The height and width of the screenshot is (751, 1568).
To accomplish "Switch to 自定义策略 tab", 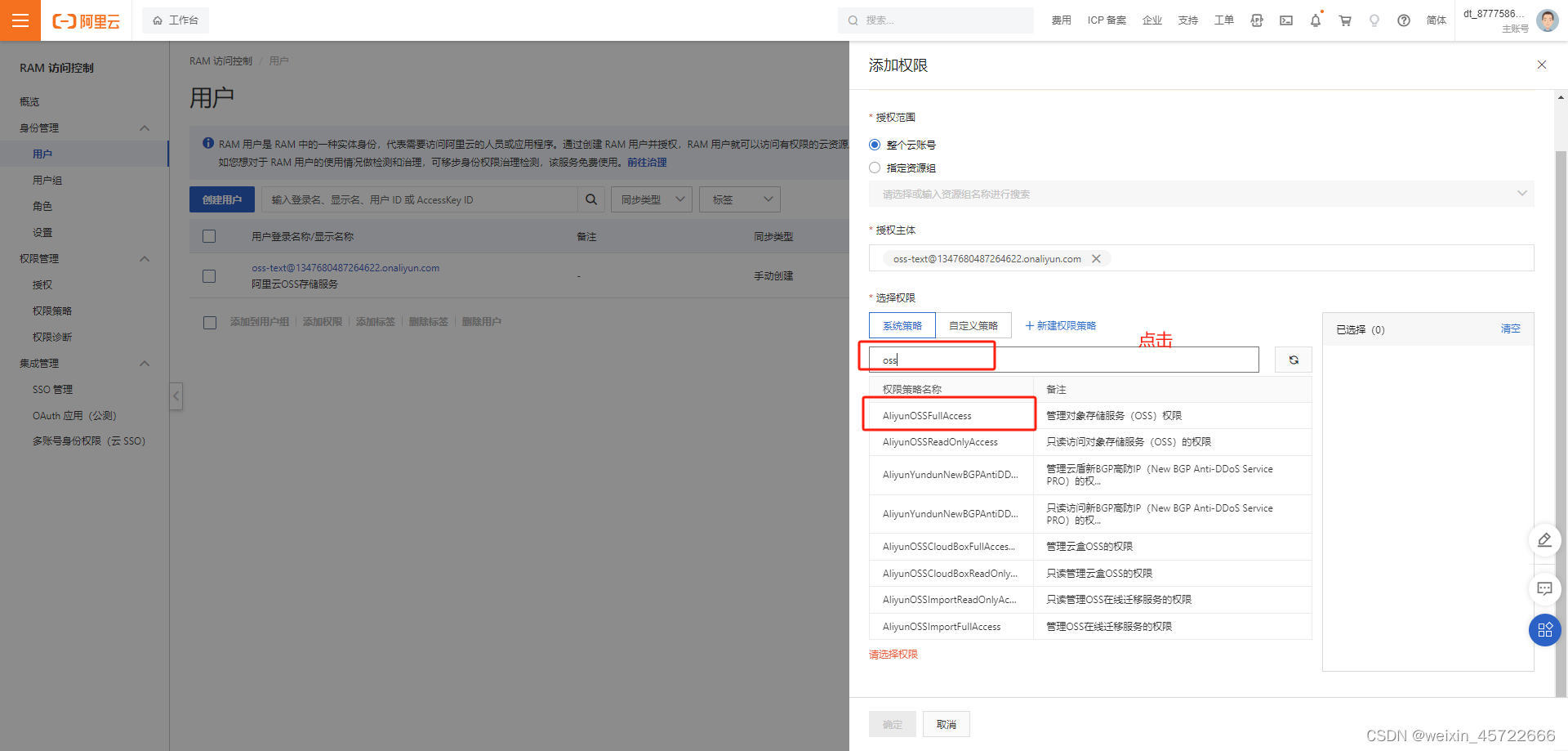I will [x=973, y=325].
